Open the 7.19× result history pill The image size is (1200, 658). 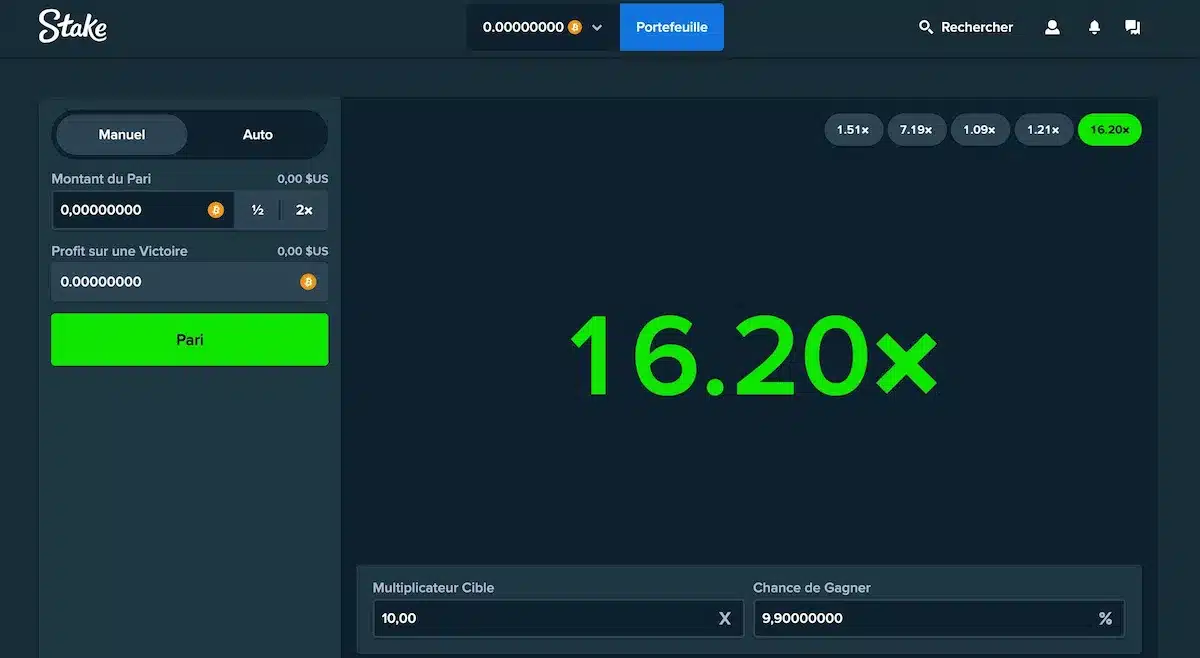[x=916, y=129]
